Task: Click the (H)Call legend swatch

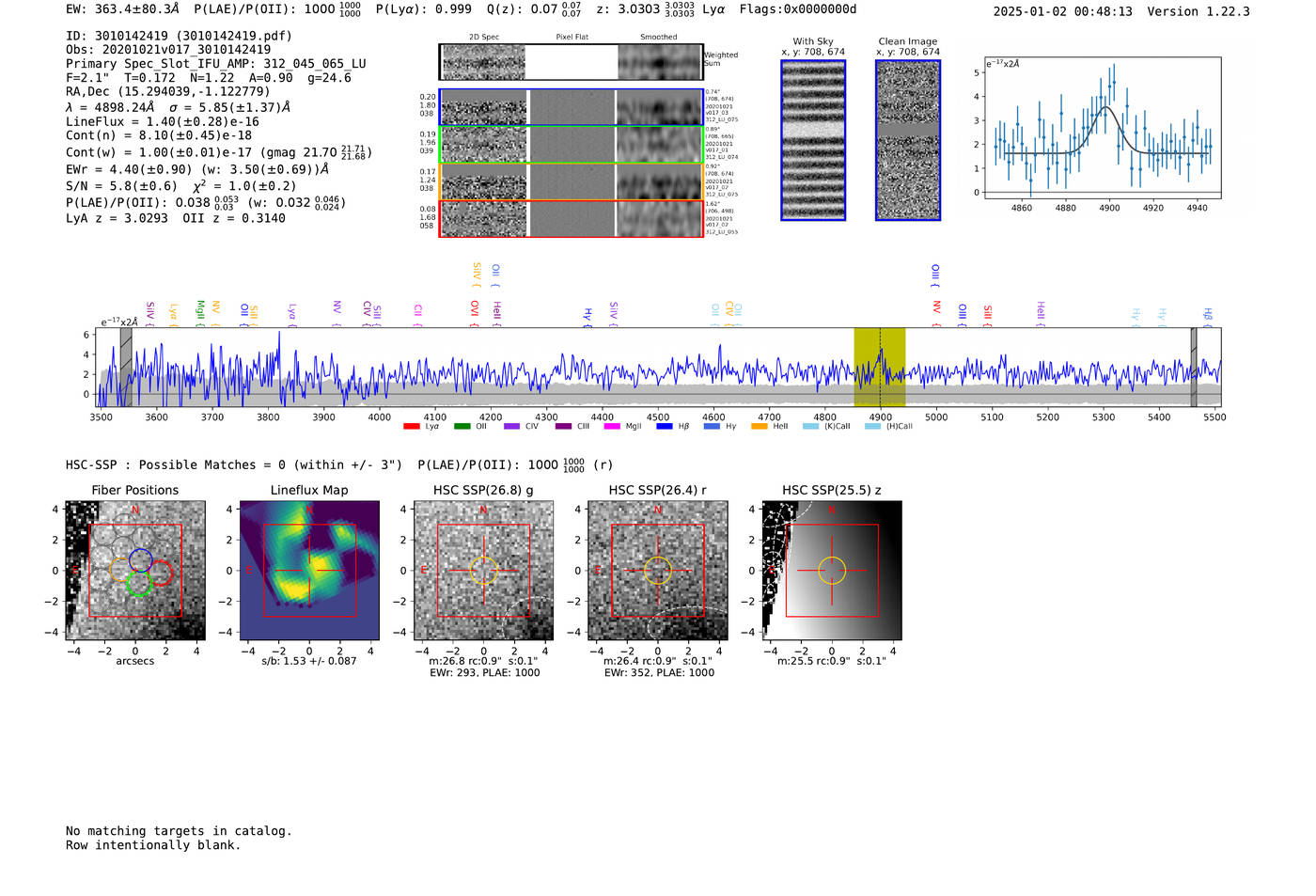Action: 872,427
